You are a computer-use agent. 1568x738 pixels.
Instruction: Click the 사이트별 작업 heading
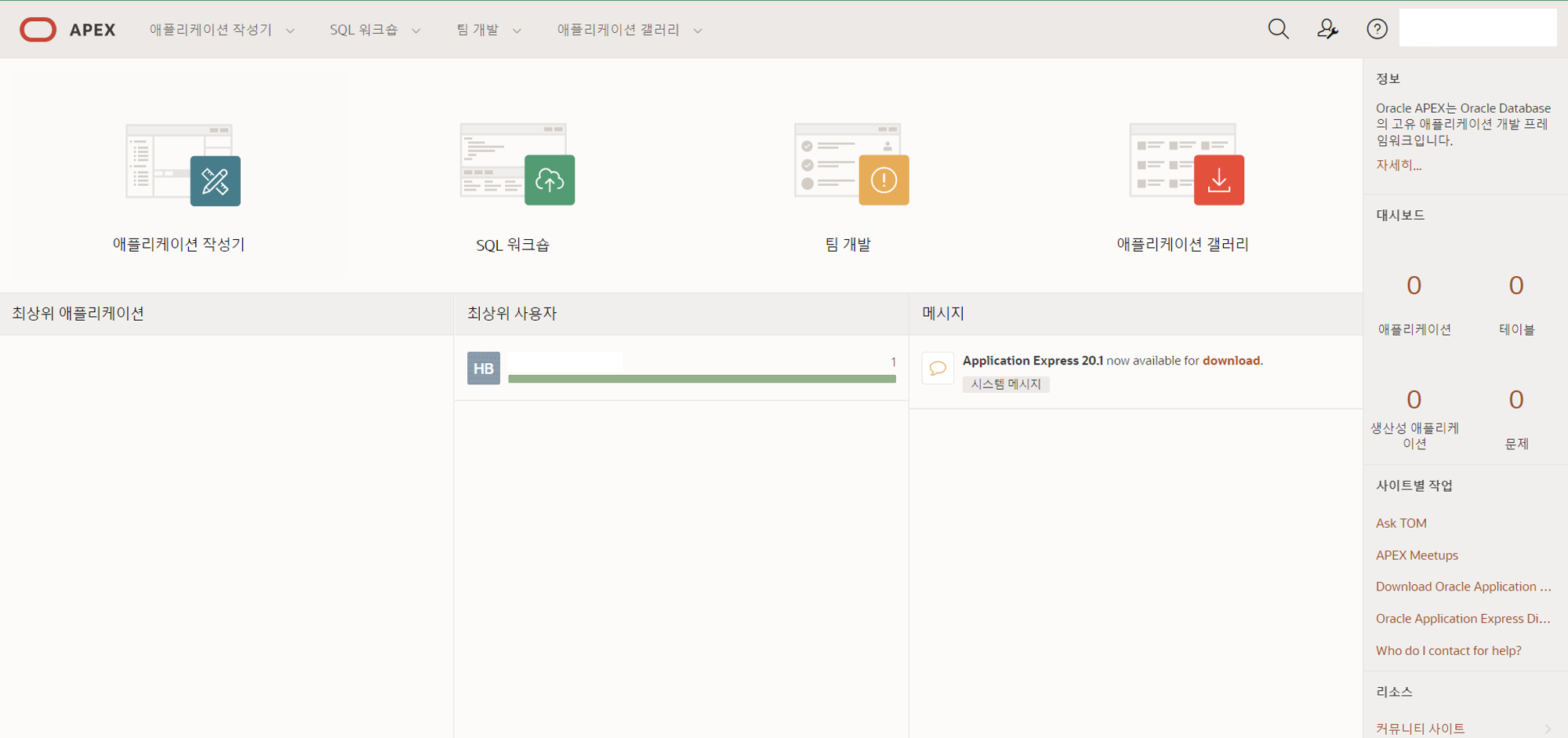point(1414,485)
